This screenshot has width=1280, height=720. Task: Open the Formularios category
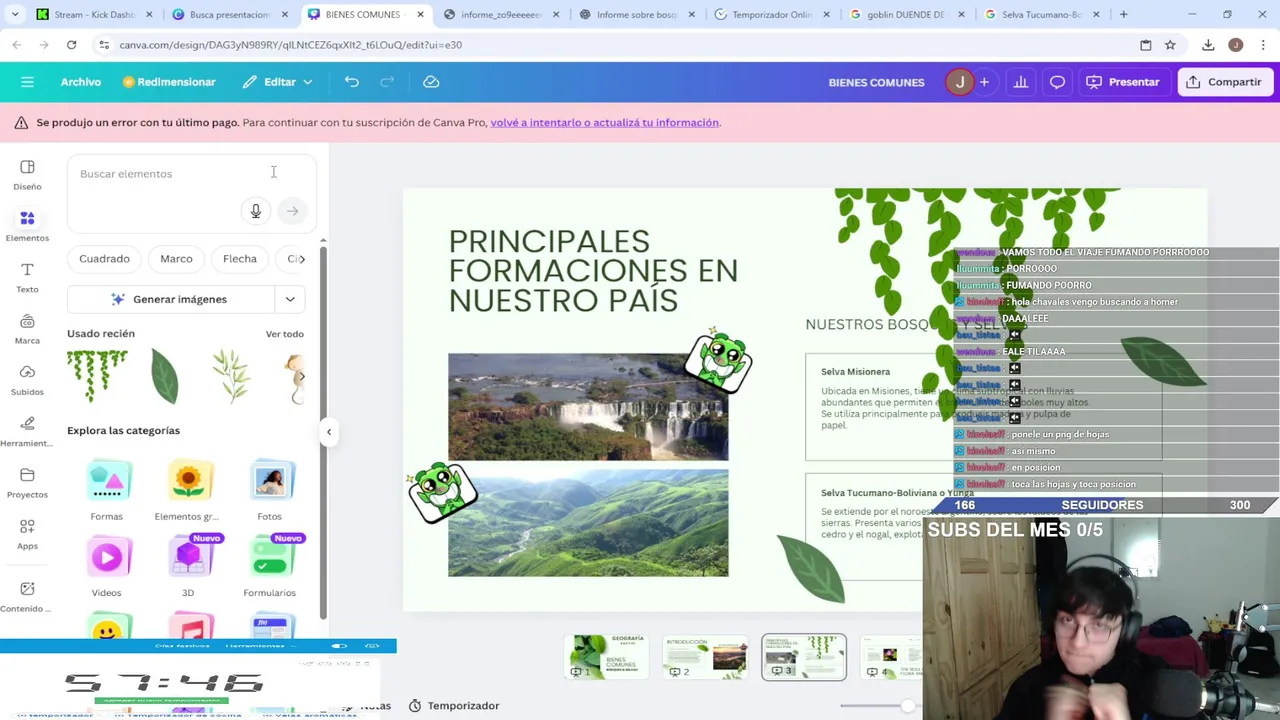269,566
